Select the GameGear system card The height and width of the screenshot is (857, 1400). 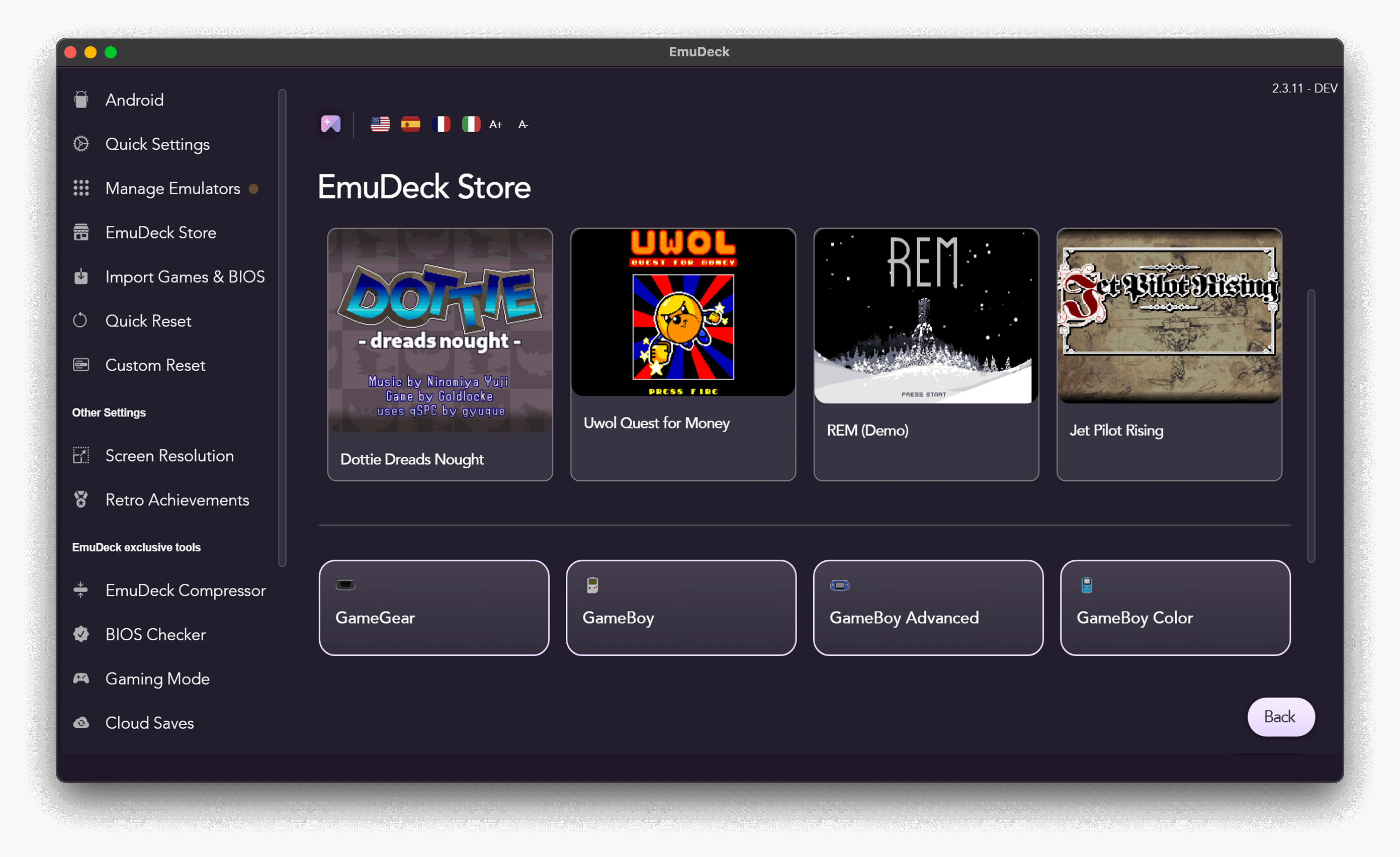tap(434, 608)
